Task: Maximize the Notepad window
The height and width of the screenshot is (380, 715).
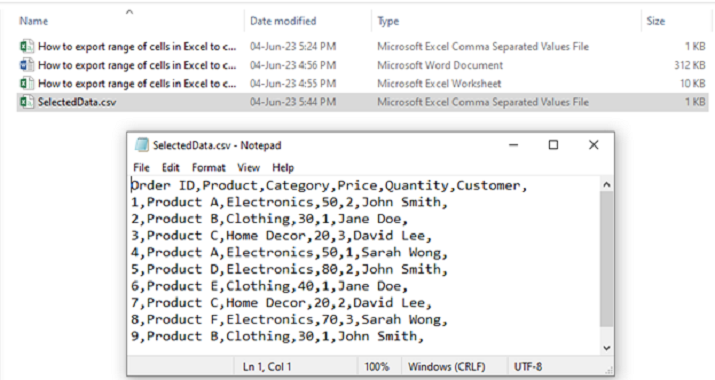Action: click(553, 145)
